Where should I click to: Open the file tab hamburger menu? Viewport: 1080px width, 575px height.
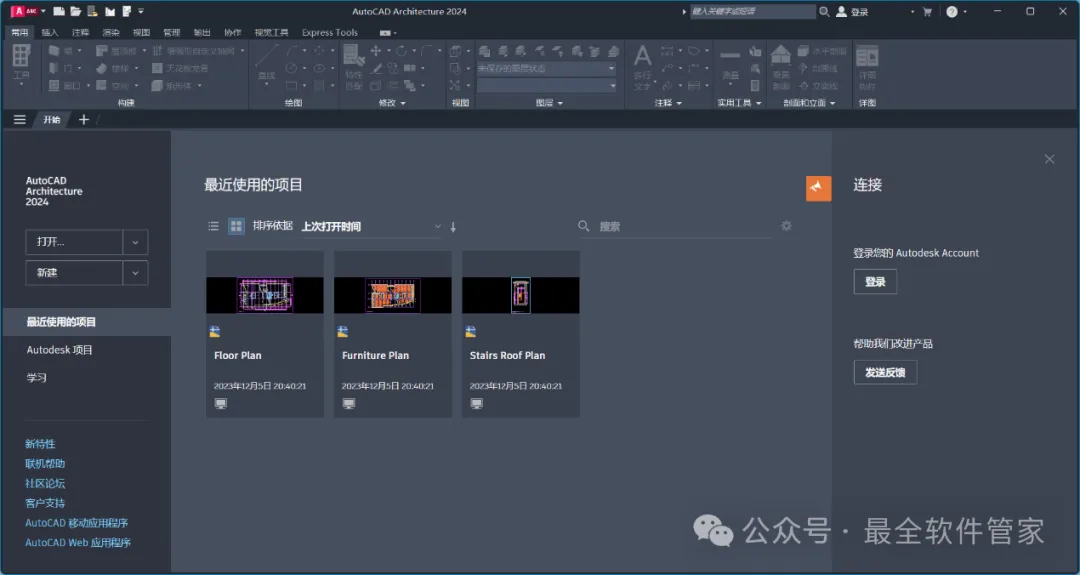(x=19, y=120)
